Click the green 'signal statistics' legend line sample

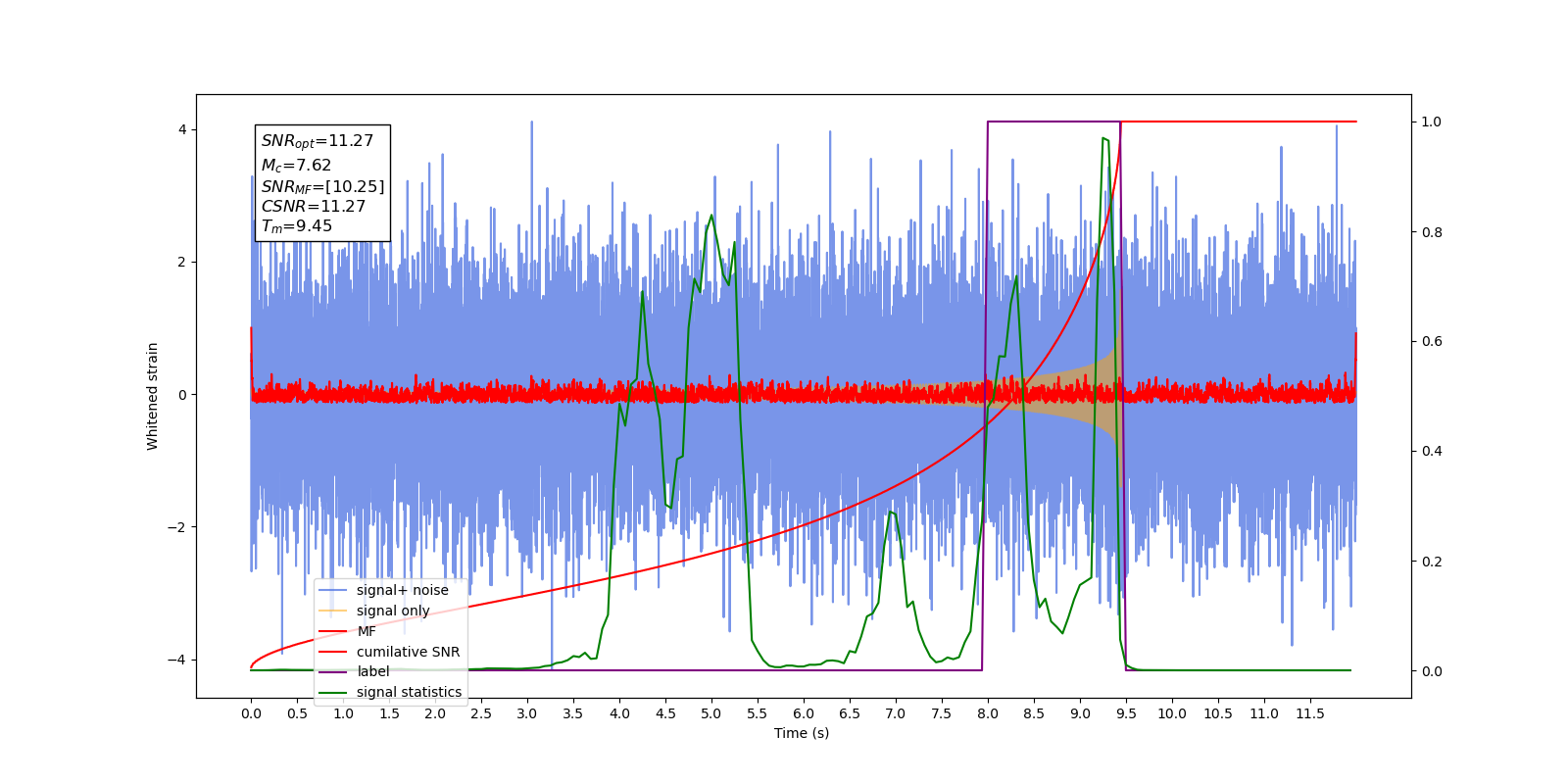pos(334,692)
